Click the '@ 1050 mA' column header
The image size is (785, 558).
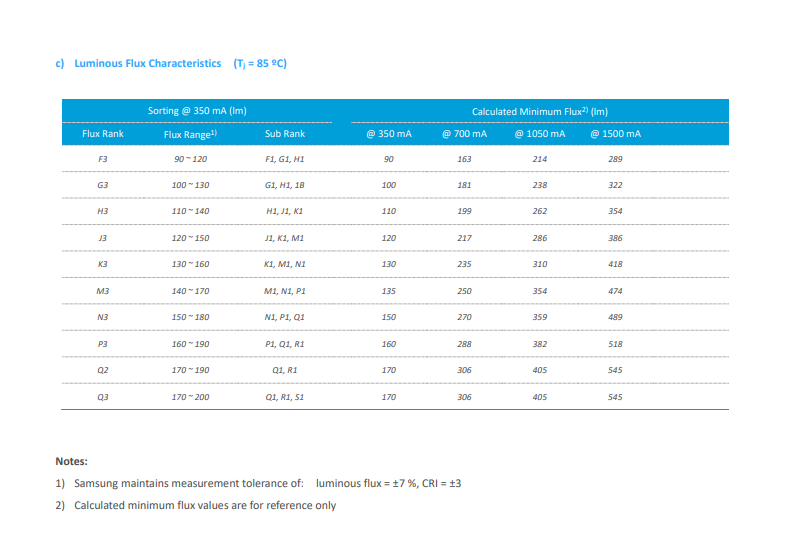pos(539,134)
